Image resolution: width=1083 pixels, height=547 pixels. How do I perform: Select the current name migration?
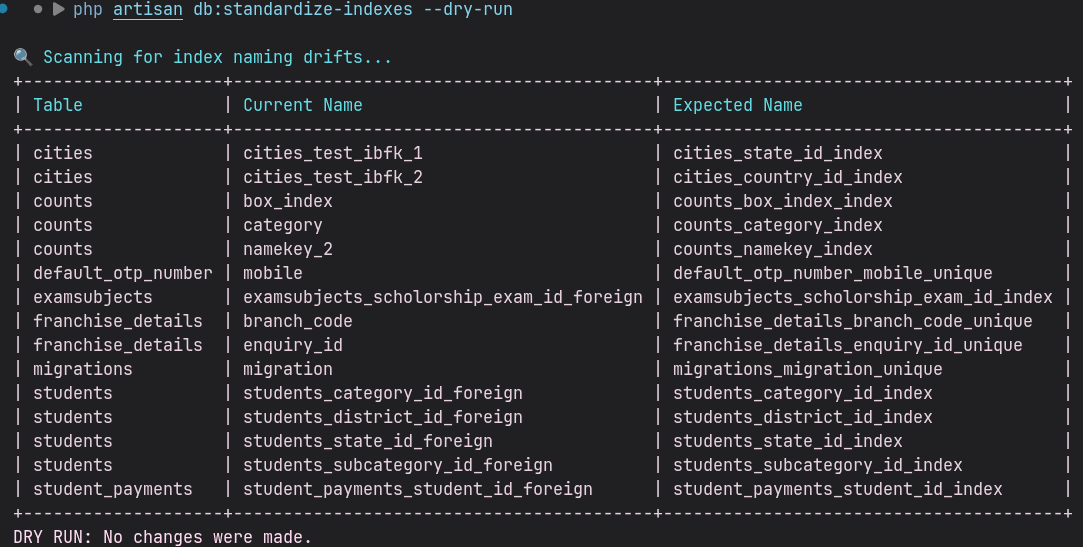[x=288, y=370]
